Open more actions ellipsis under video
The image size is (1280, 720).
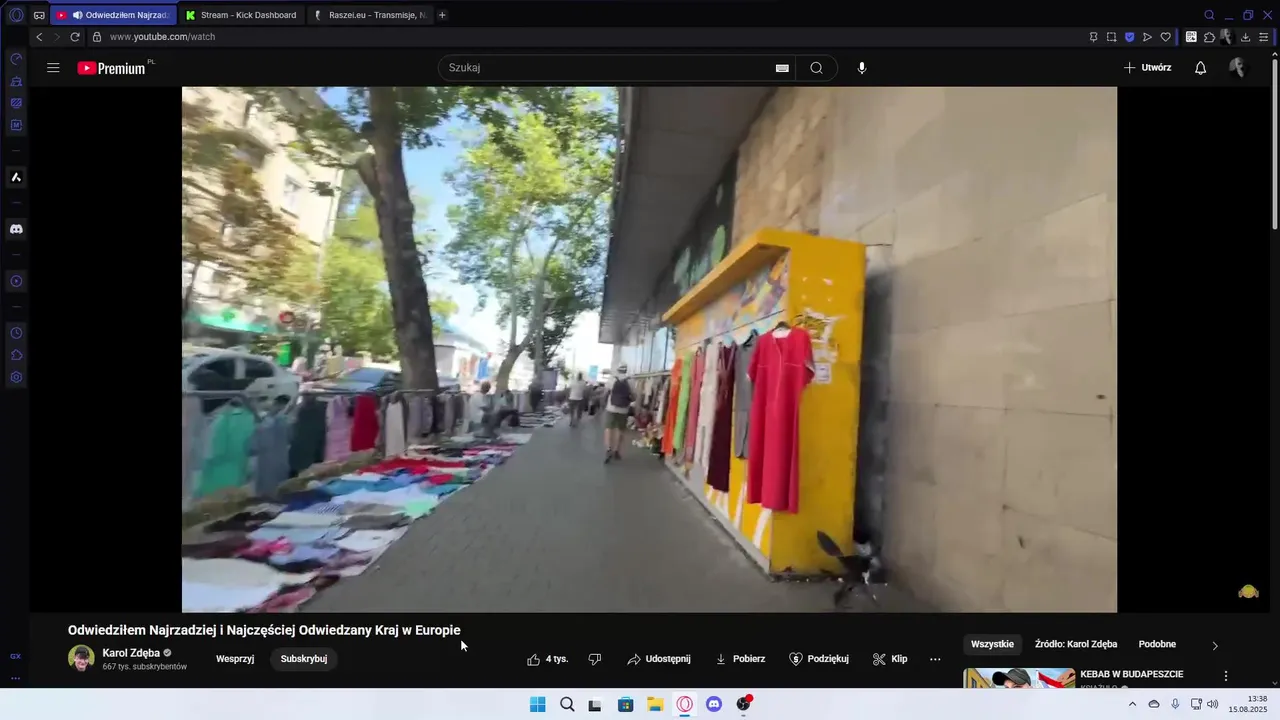(x=935, y=659)
